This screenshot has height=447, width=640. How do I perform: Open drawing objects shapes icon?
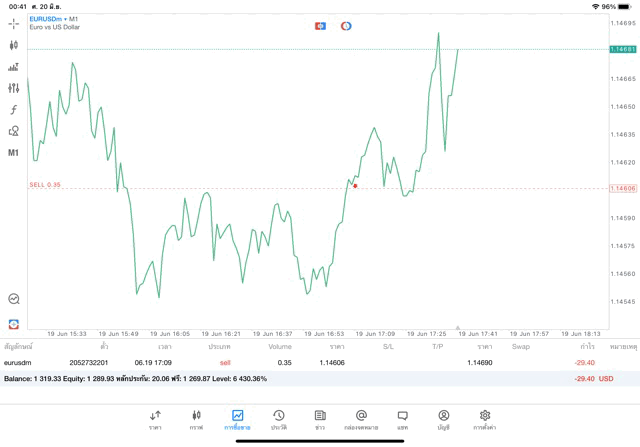(x=13, y=131)
